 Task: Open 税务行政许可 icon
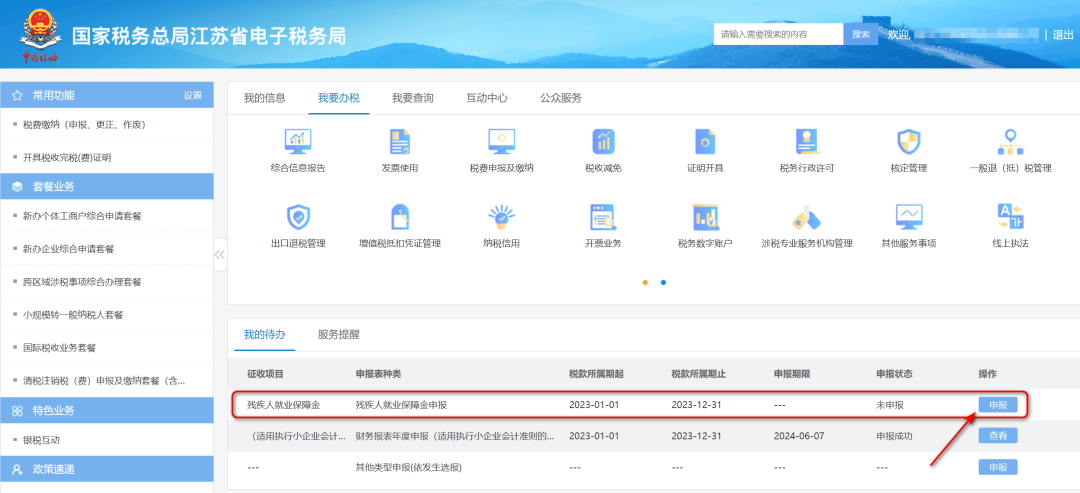coord(807,141)
